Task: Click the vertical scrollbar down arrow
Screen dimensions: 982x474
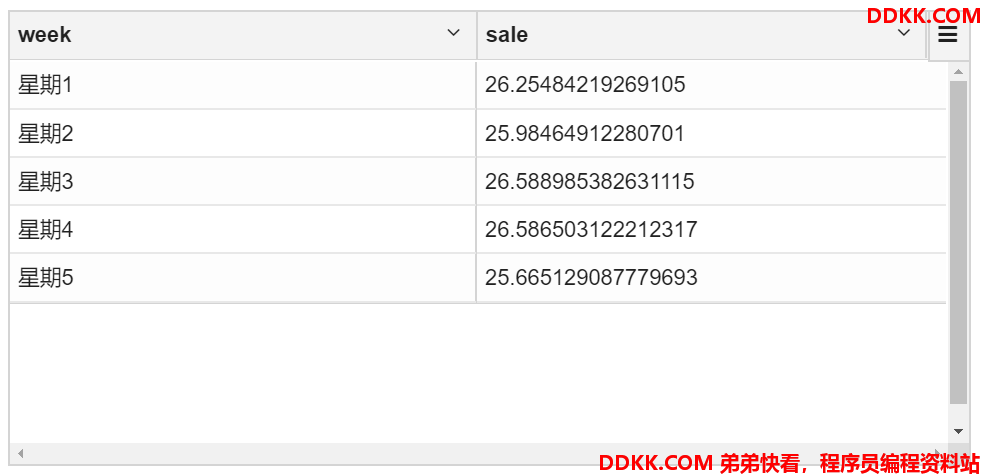Action: (x=958, y=431)
